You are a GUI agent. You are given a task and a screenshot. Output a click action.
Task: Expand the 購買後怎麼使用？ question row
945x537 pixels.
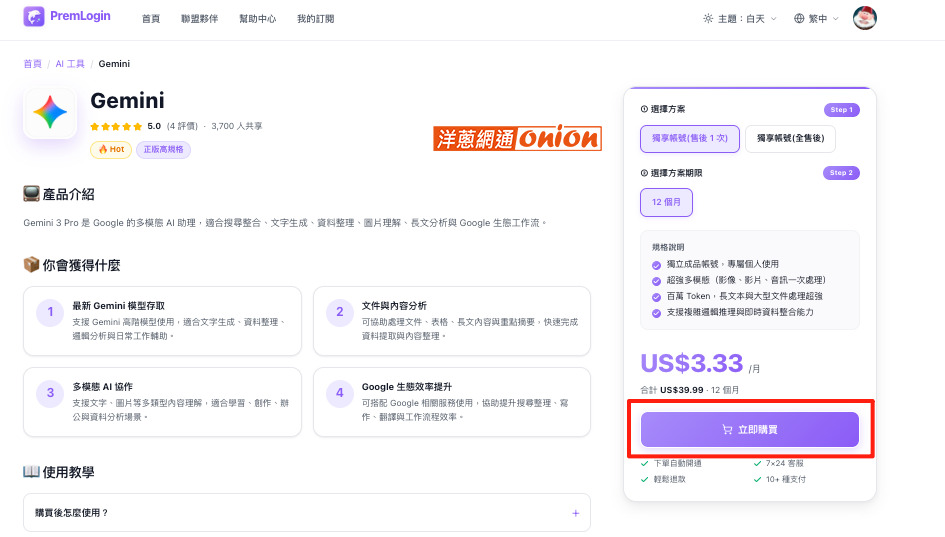click(307, 513)
